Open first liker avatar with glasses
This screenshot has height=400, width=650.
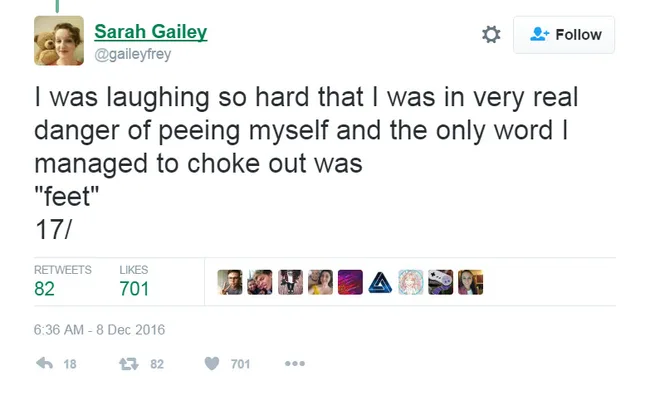pyautogui.click(x=230, y=282)
